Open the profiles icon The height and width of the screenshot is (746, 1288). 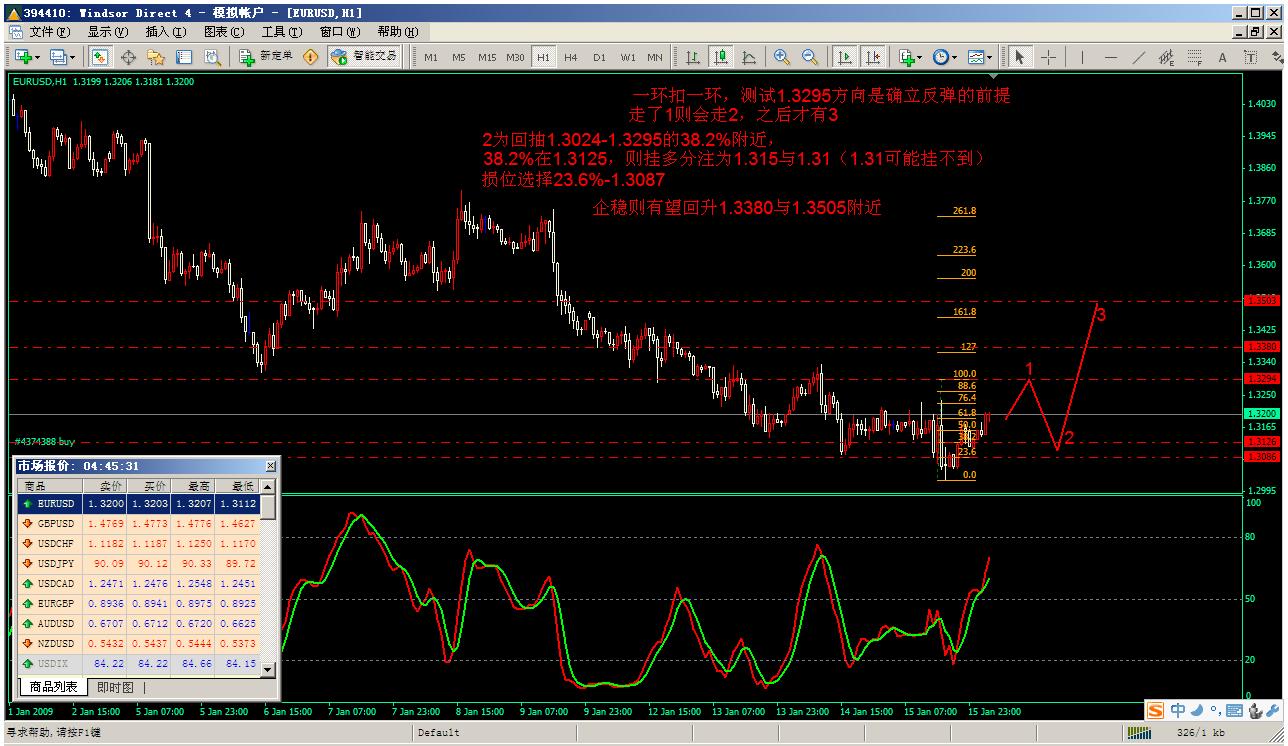58,57
